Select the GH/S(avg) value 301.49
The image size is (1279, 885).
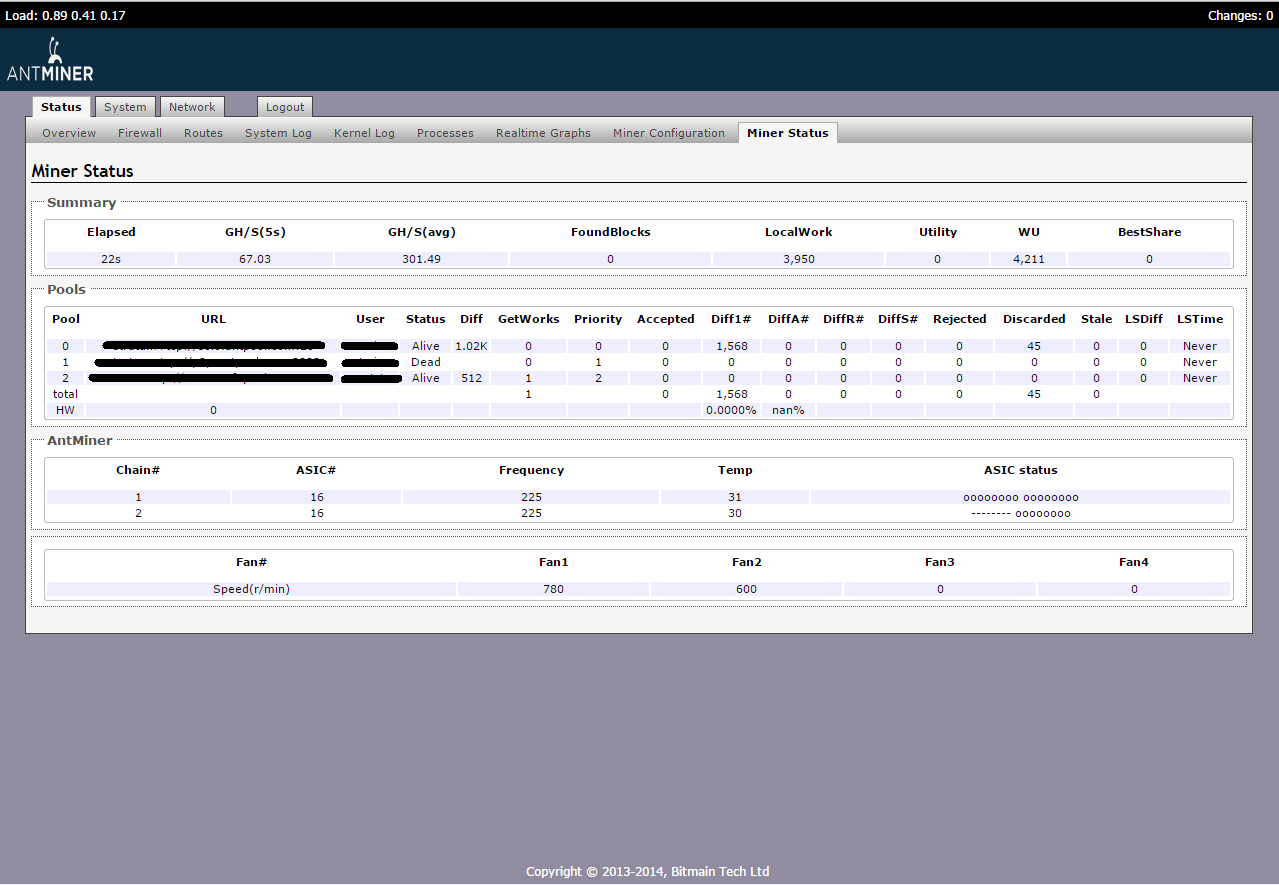(422, 259)
